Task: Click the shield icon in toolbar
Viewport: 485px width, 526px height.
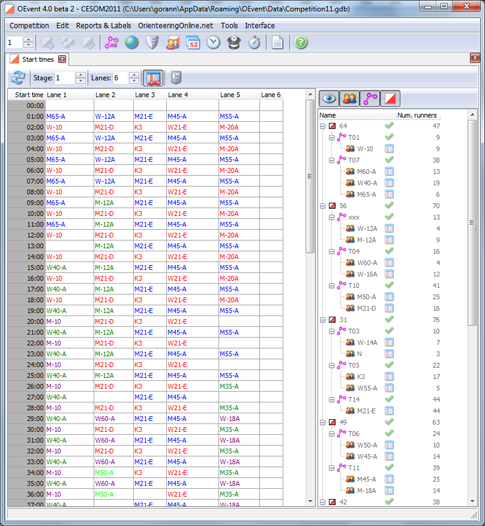Action: tap(152, 43)
